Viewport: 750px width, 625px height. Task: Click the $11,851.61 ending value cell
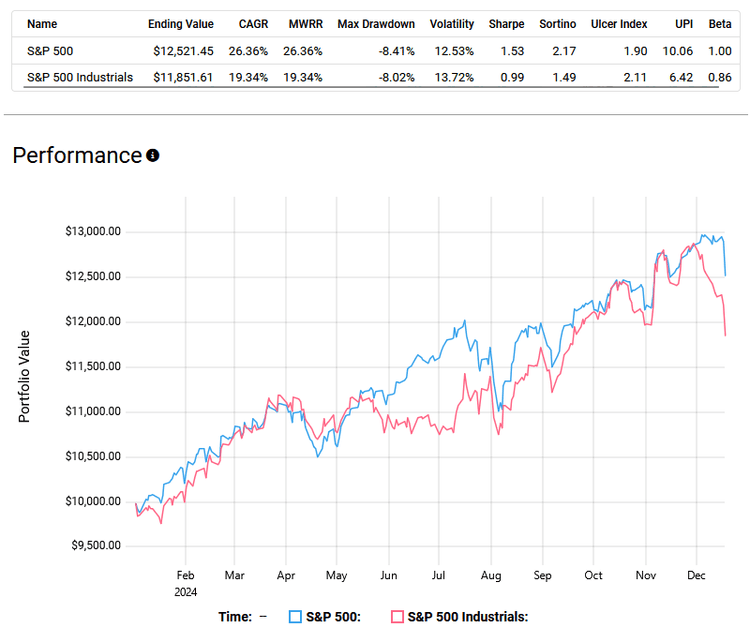(183, 77)
